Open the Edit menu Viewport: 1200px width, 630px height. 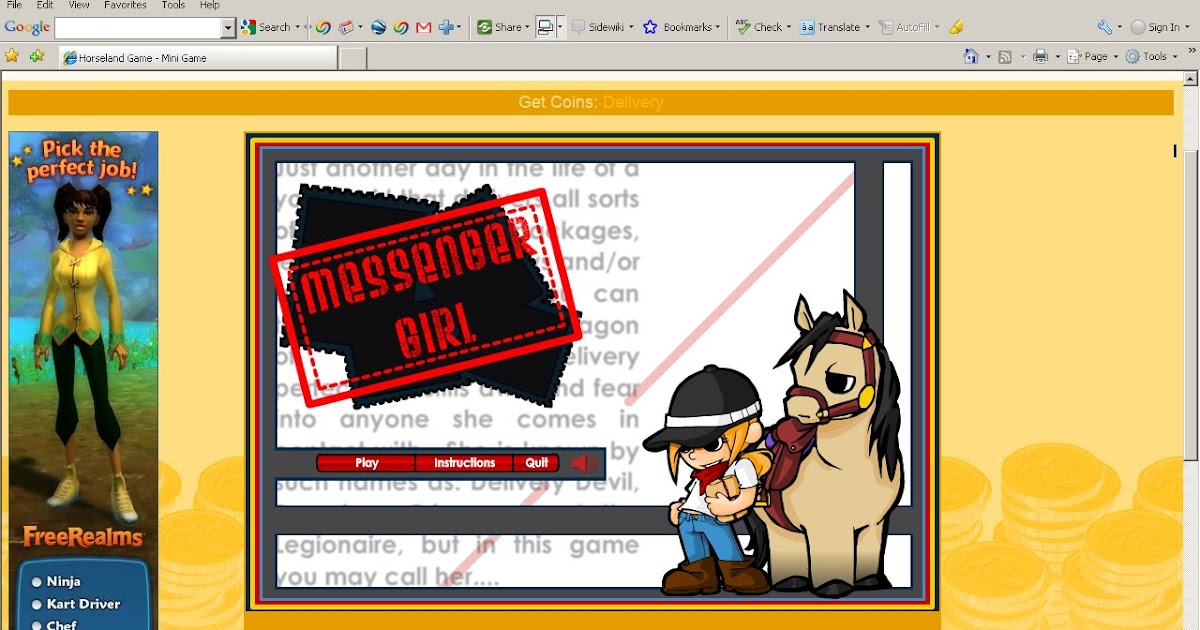coord(45,5)
